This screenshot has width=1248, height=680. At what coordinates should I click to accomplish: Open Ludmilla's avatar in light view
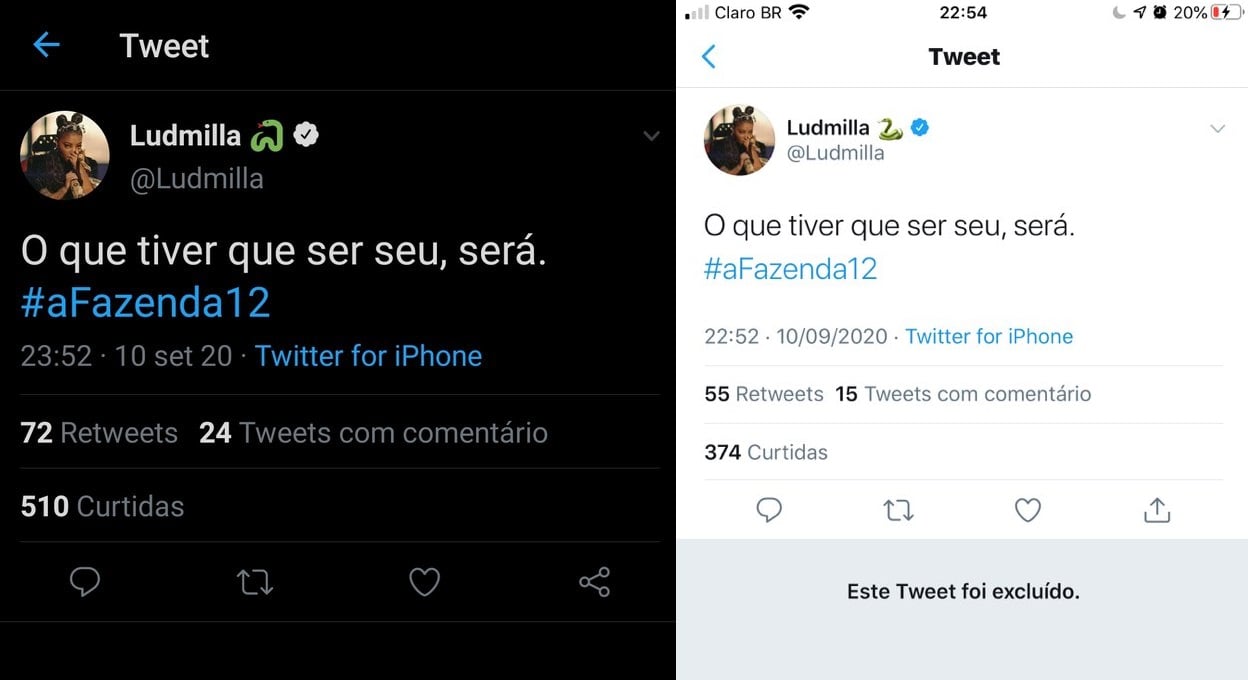tap(740, 140)
